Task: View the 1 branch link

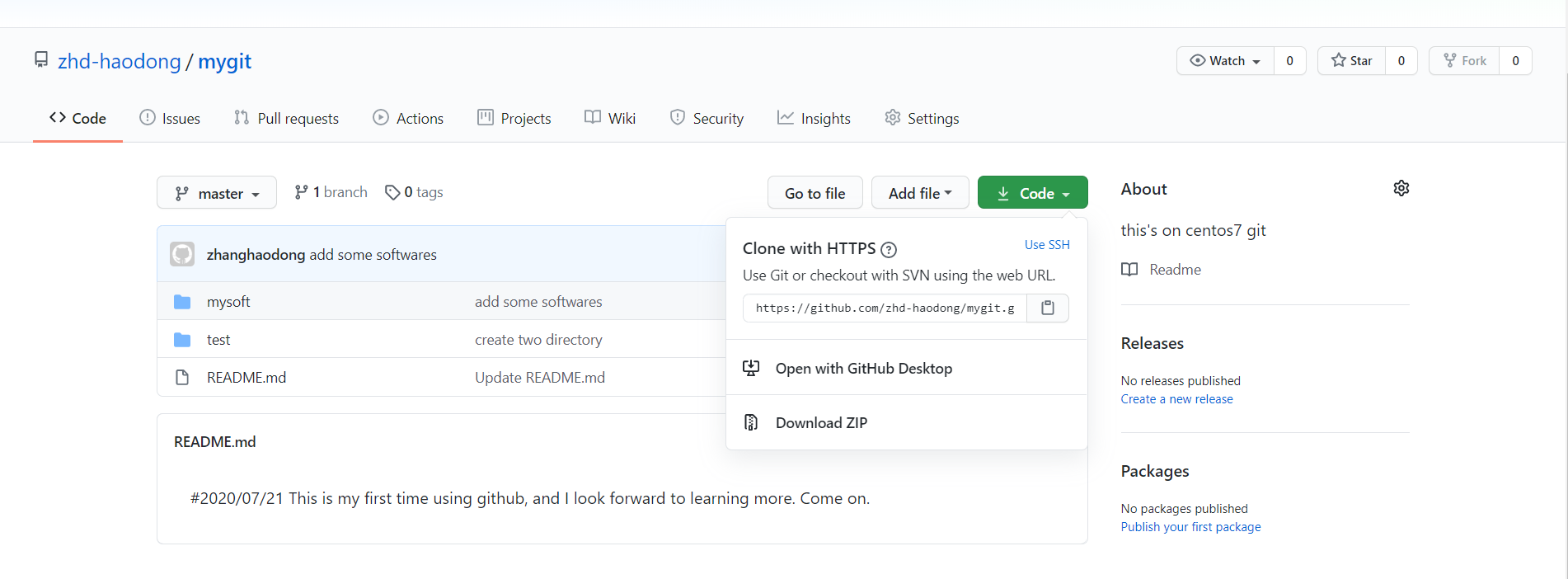Action: [331, 192]
